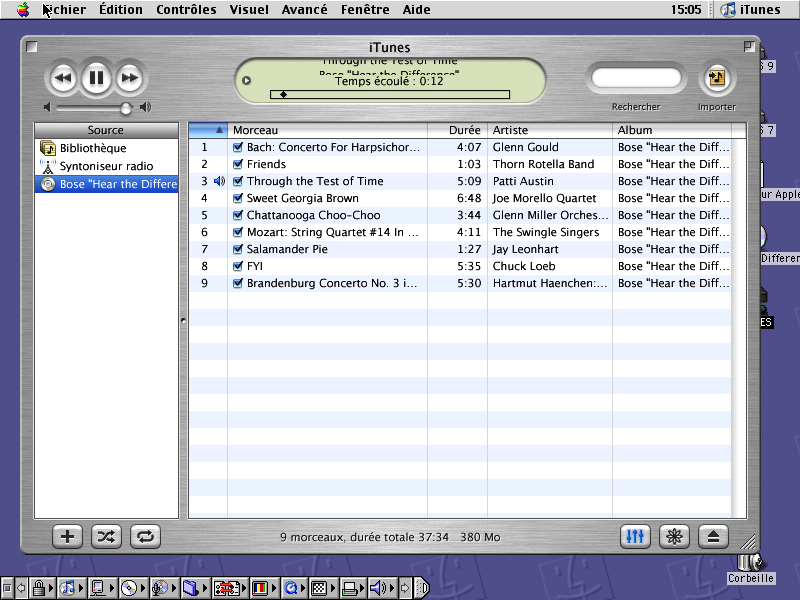Skip forward with the fast-forward button
800x600 pixels.
point(130,78)
